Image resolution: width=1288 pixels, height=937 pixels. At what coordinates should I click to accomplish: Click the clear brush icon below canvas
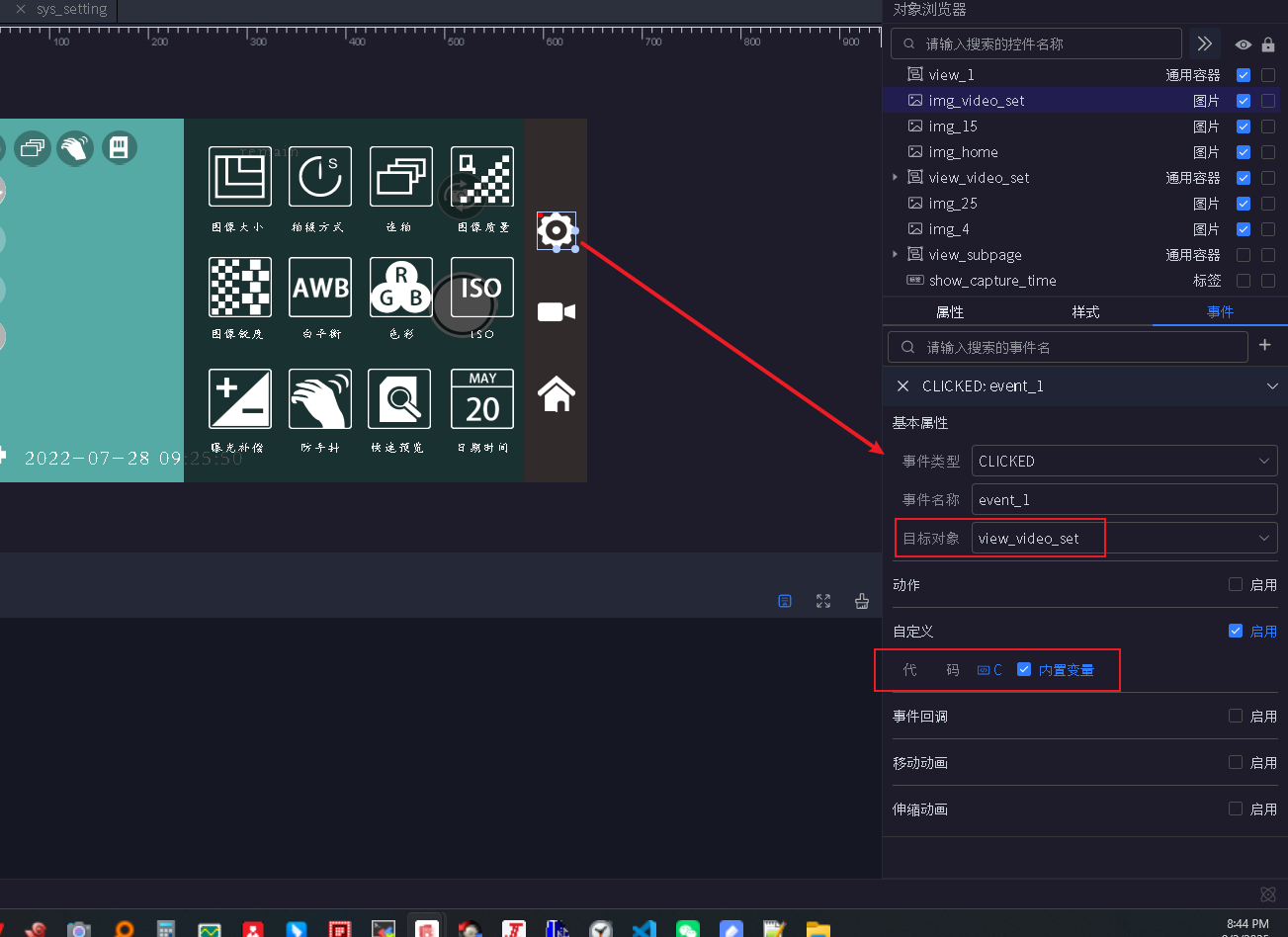862,601
